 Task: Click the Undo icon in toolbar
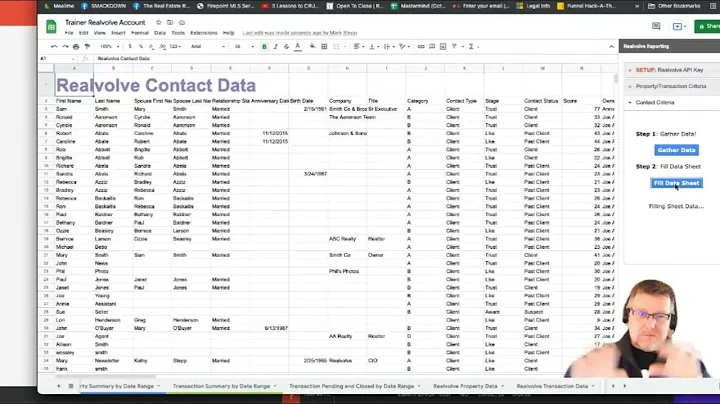tap(54, 46)
